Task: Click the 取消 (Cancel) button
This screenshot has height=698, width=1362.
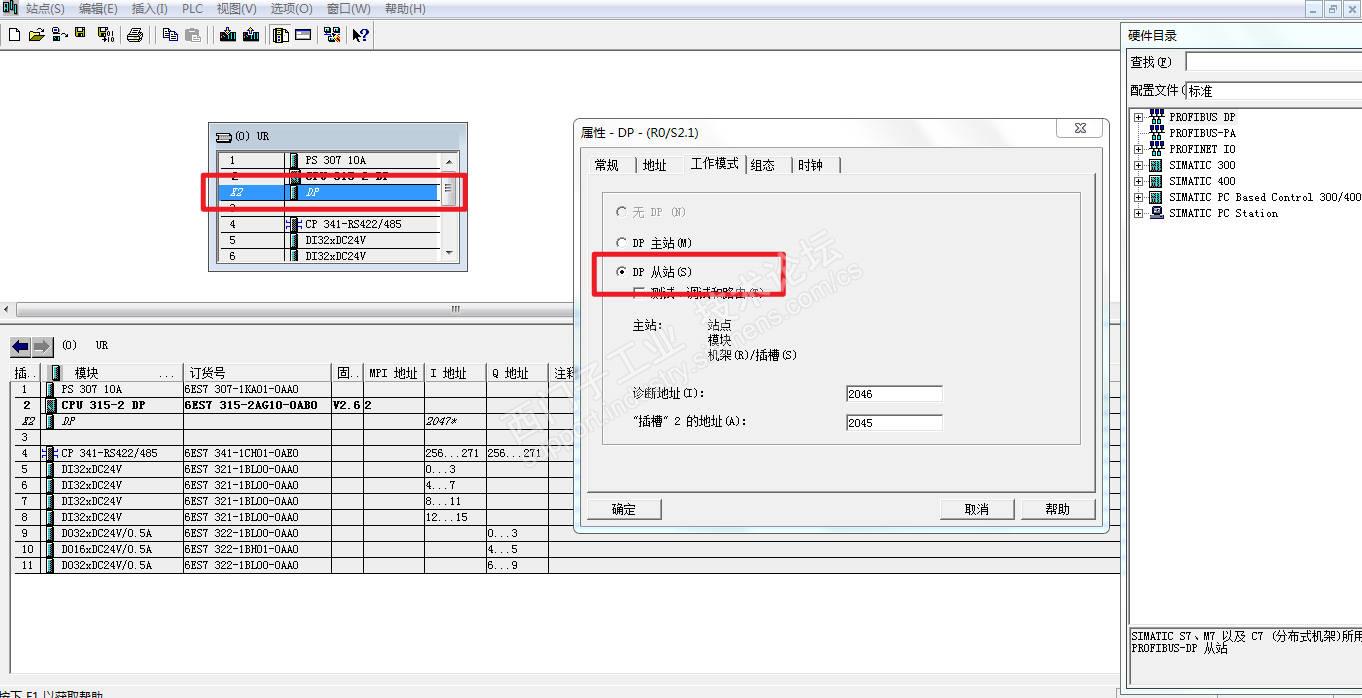Action: (977, 509)
